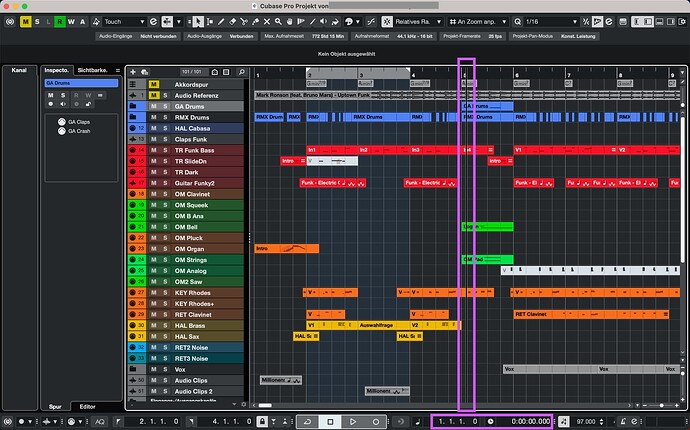Open the Color tool dropdown arrow

point(358,22)
